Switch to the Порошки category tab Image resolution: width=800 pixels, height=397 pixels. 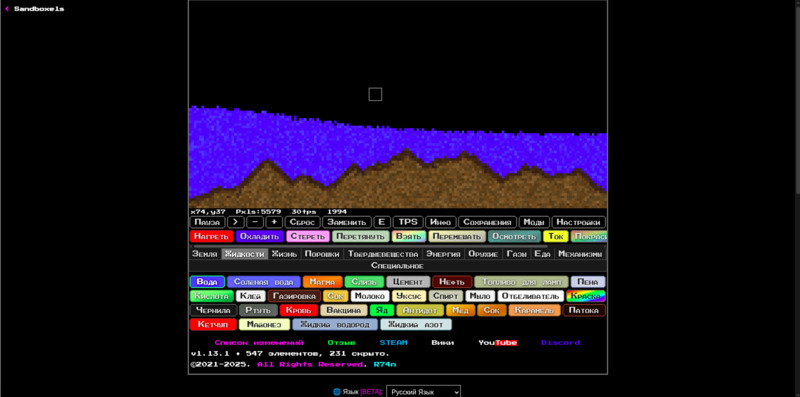pos(322,254)
